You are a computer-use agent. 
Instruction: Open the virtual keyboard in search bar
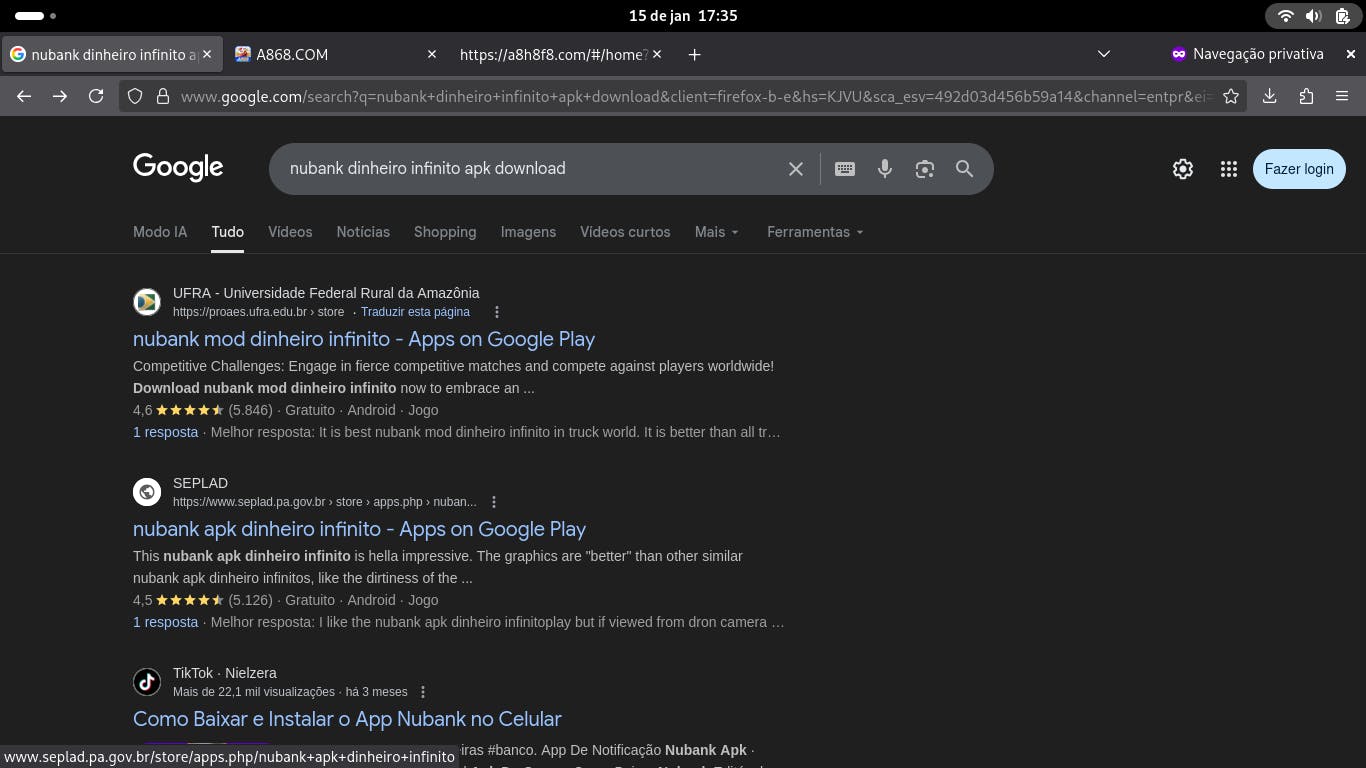[x=844, y=169]
